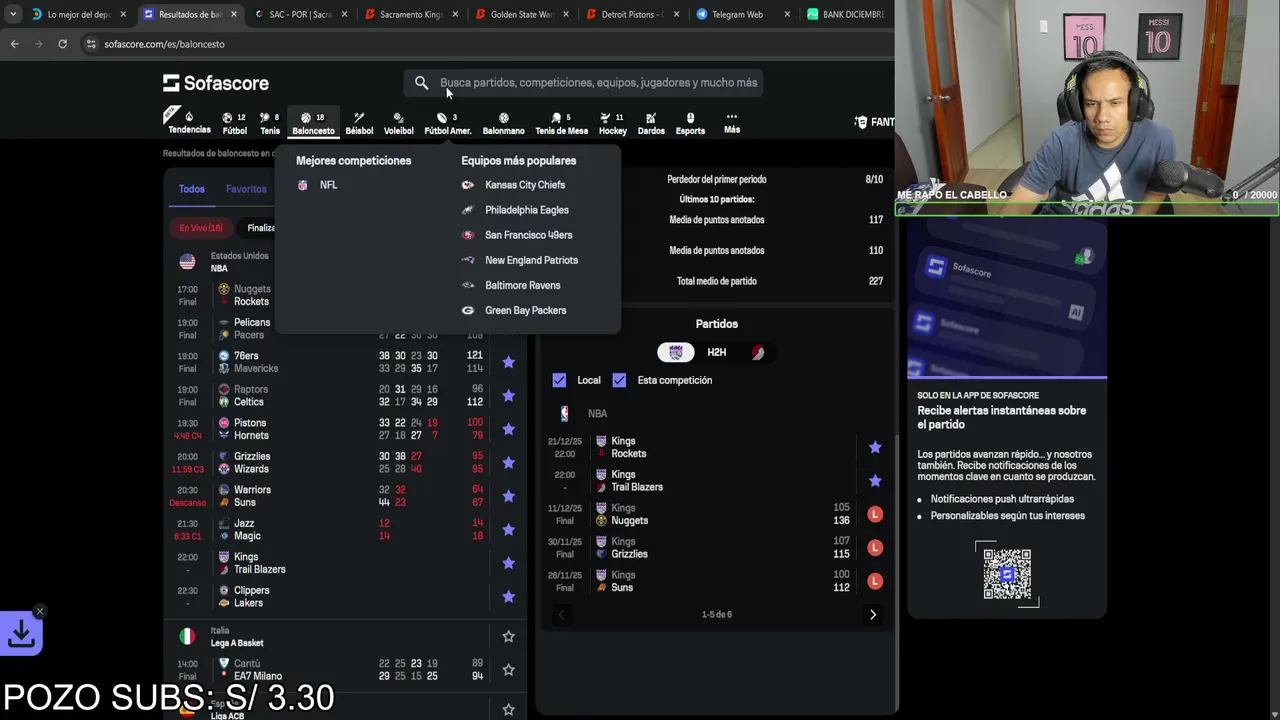Click the blue download overlay icon
This screenshot has width=1280, height=720.
(21, 633)
